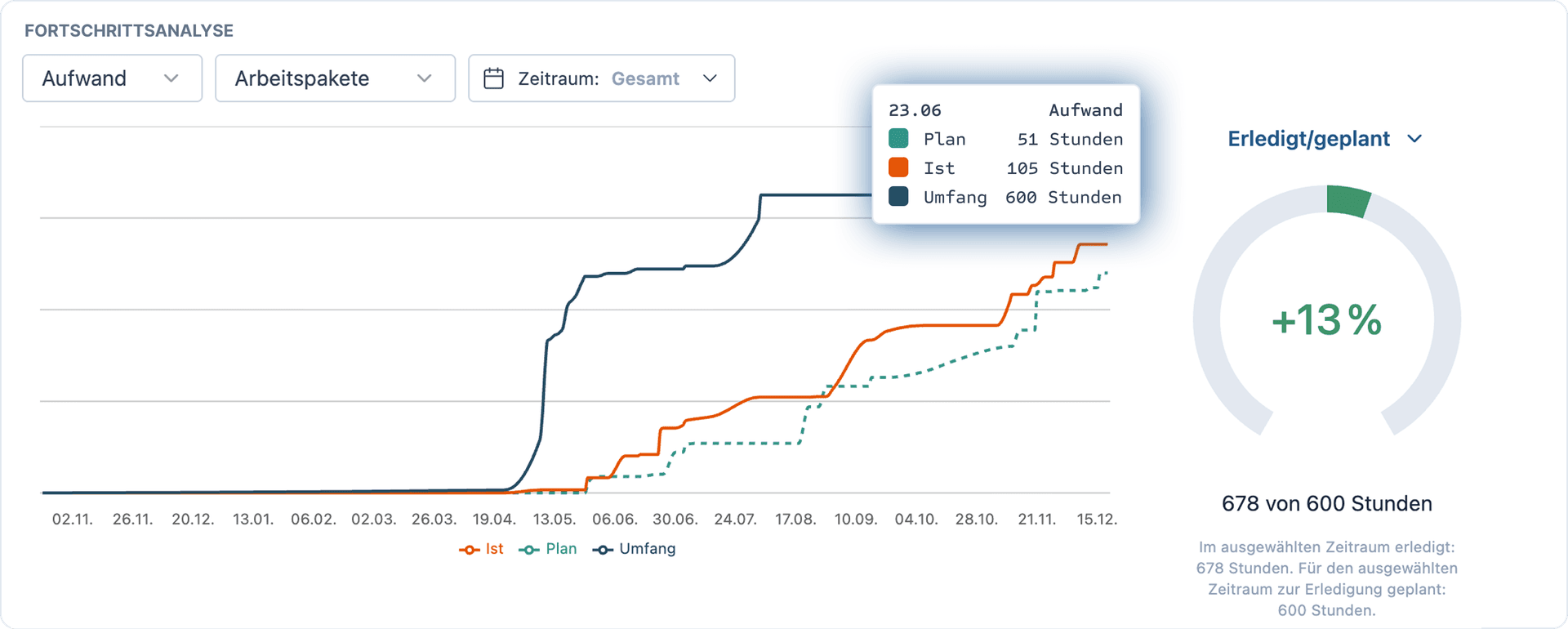Click the chevron arrow in Aufwand dropdown
Image resolution: width=1568 pixels, height=629 pixels.
171,78
